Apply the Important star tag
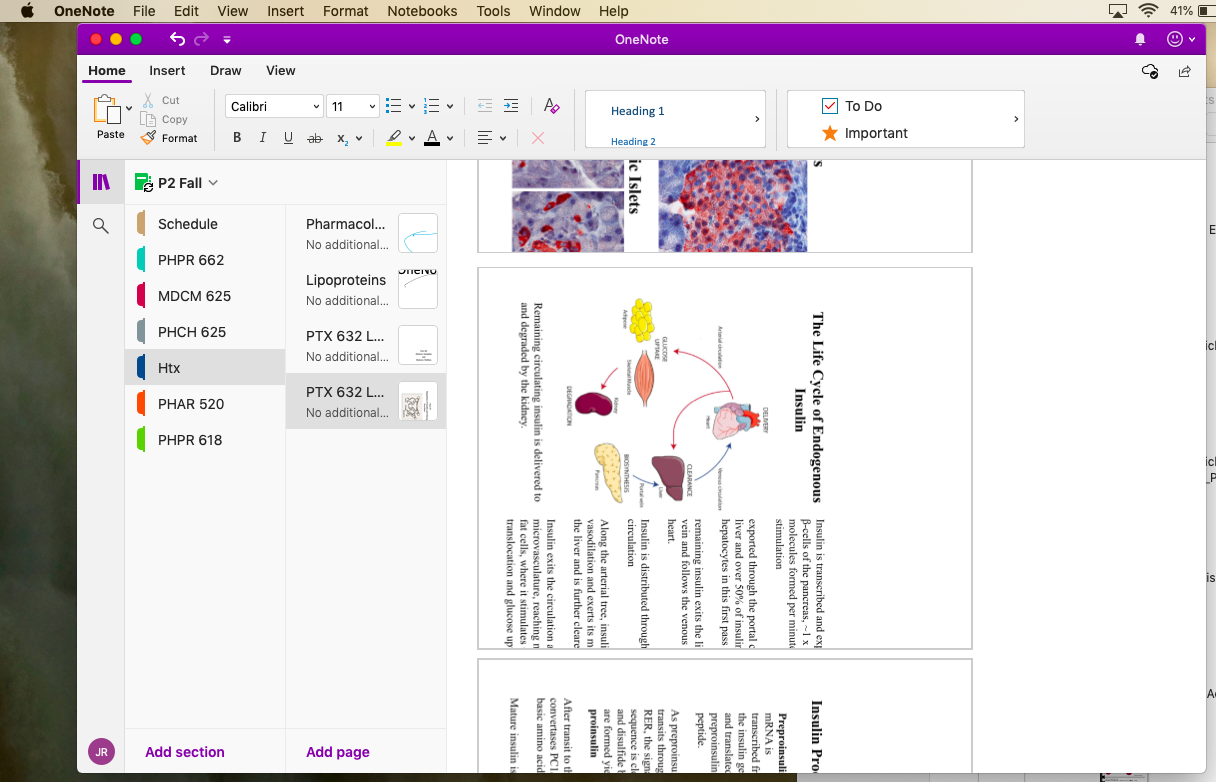 pos(830,133)
